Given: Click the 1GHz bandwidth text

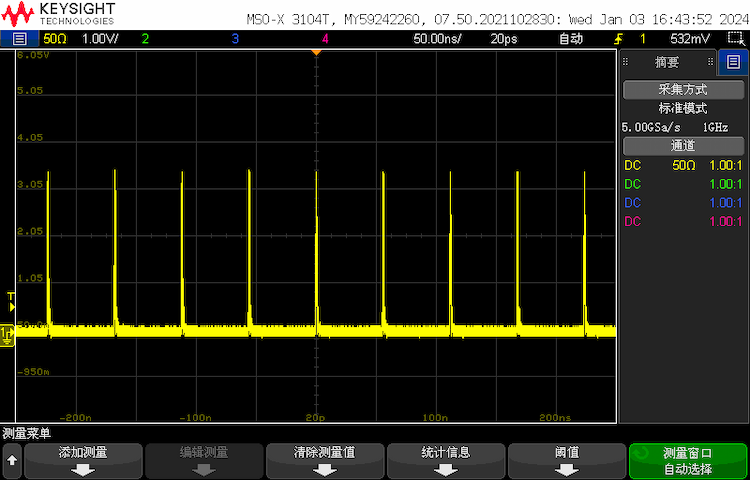Looking at the screenshot, I should [715, 128].
